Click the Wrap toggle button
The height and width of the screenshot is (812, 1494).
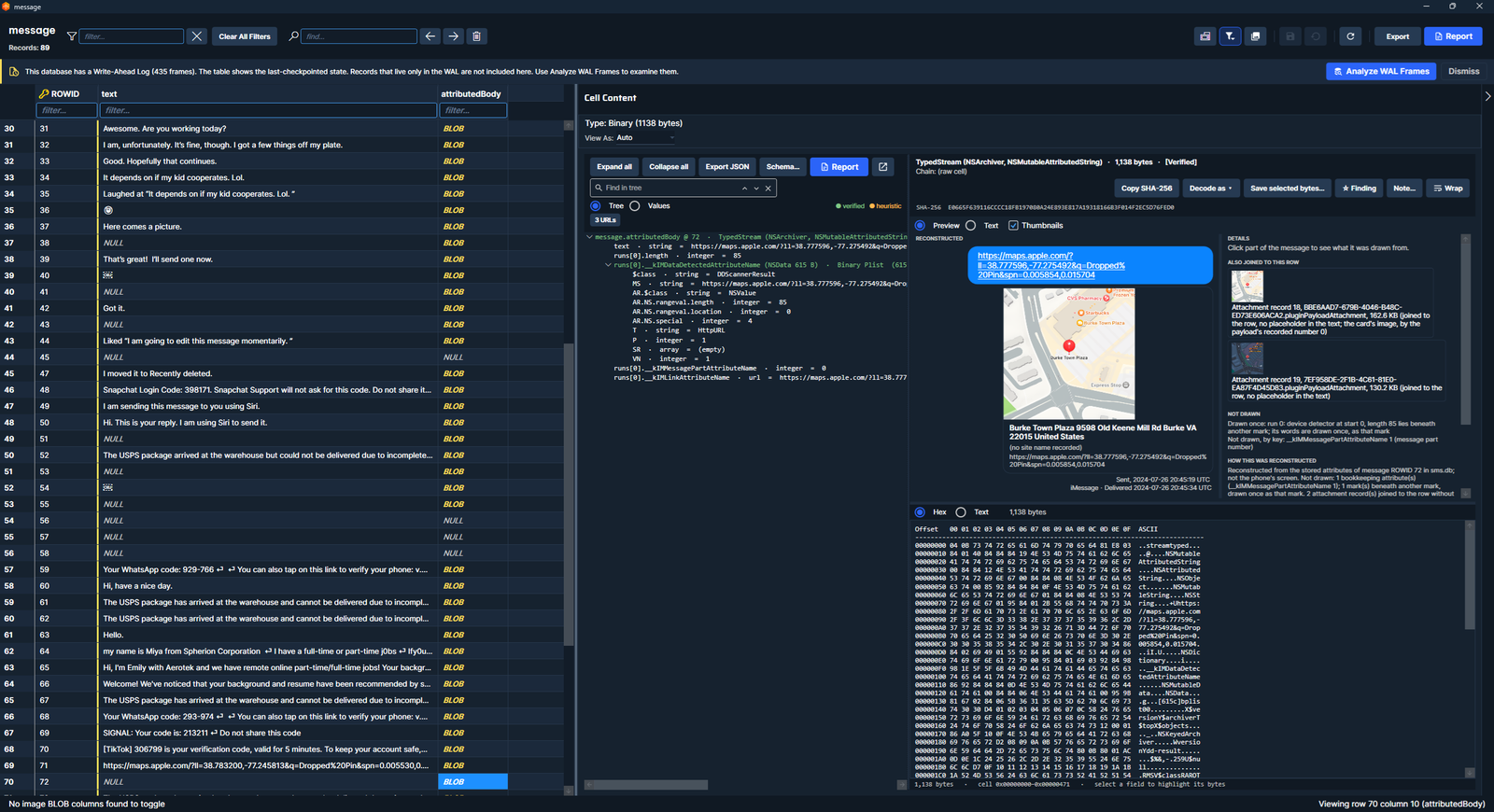tap(1448, 189)
